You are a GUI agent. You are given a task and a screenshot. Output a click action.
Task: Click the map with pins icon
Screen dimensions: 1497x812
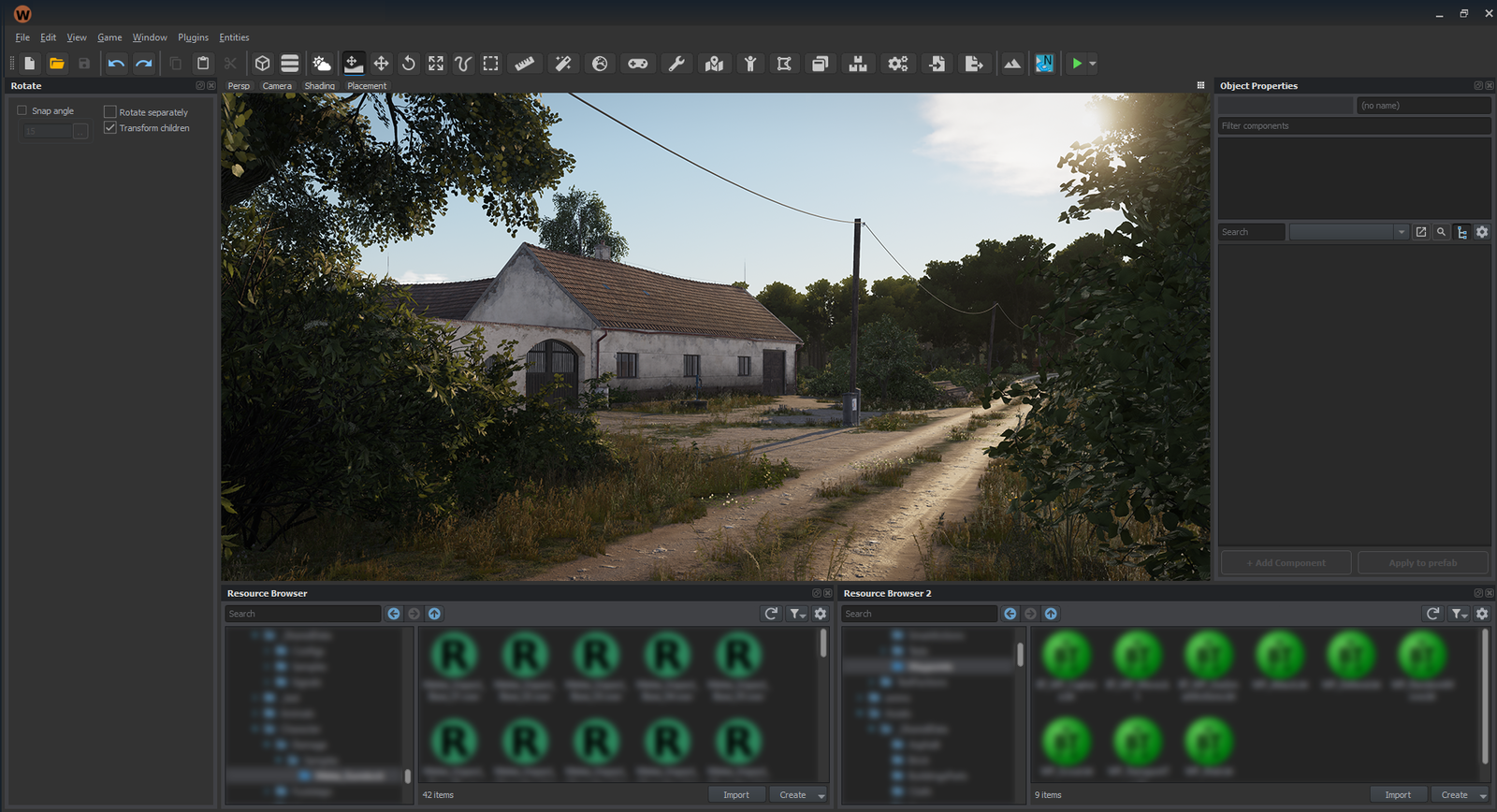(x=715, y=64)
